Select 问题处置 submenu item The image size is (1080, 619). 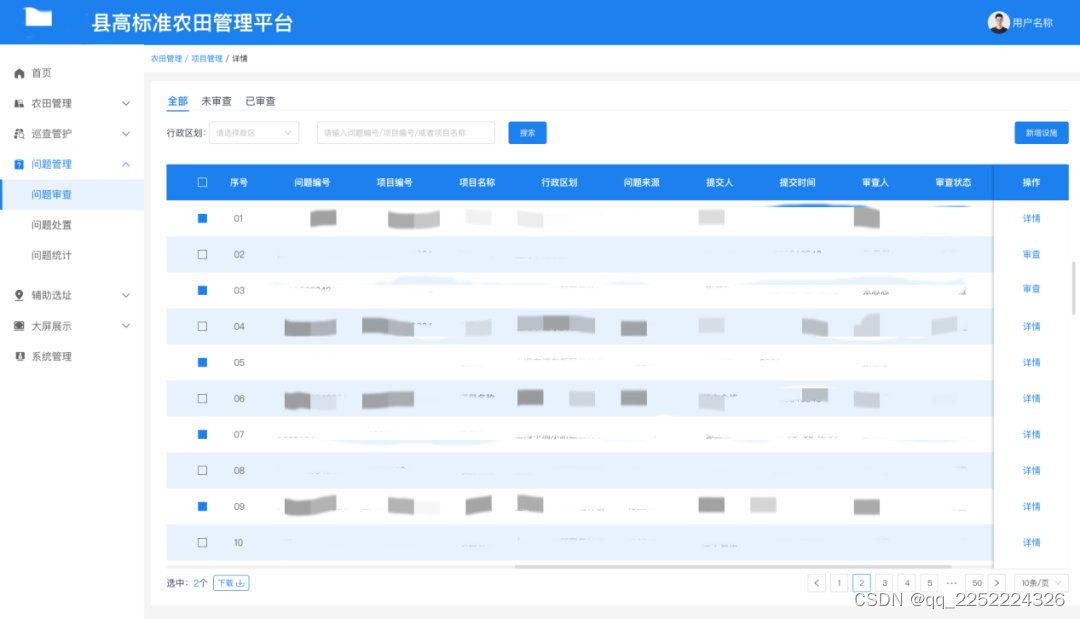click(52, 224)
